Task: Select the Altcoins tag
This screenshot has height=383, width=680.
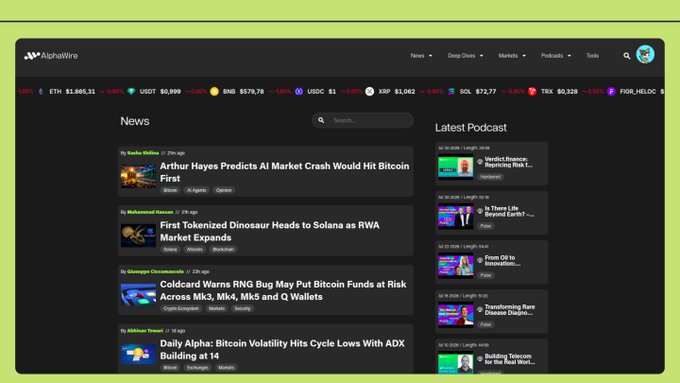Action: point(195,249)
